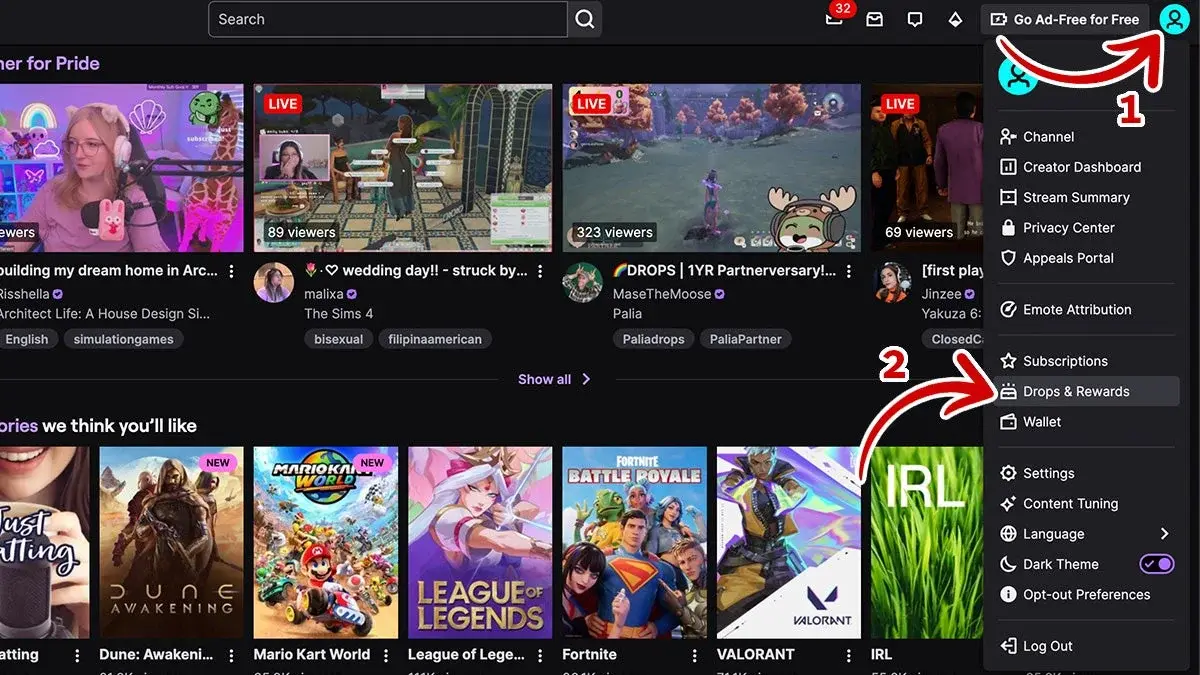Image resolution: width=1200 pixels, height=675 pixels.
Task: Open three-dot menu under VALORANT category
Action: click(x=850, y=655)
